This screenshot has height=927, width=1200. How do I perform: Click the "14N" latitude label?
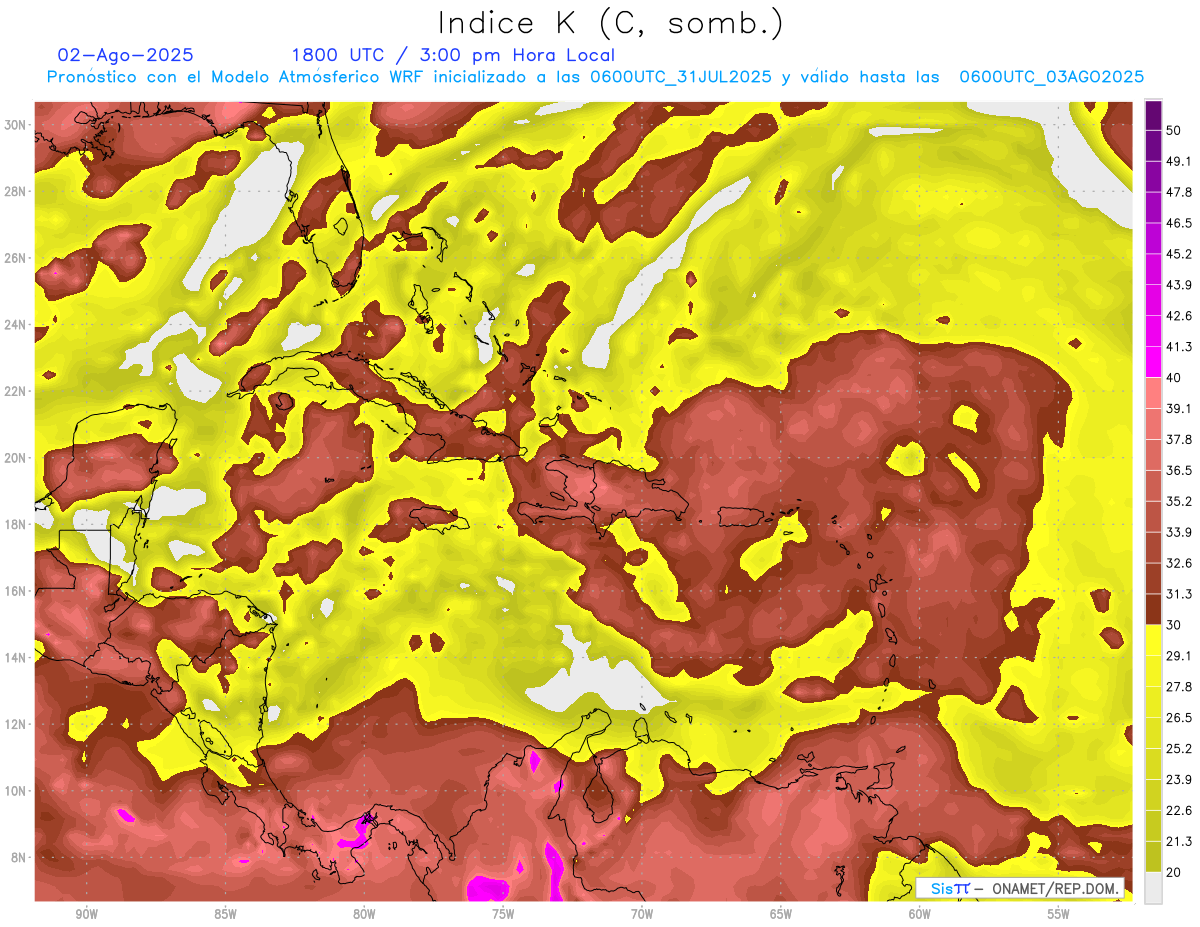17,657
